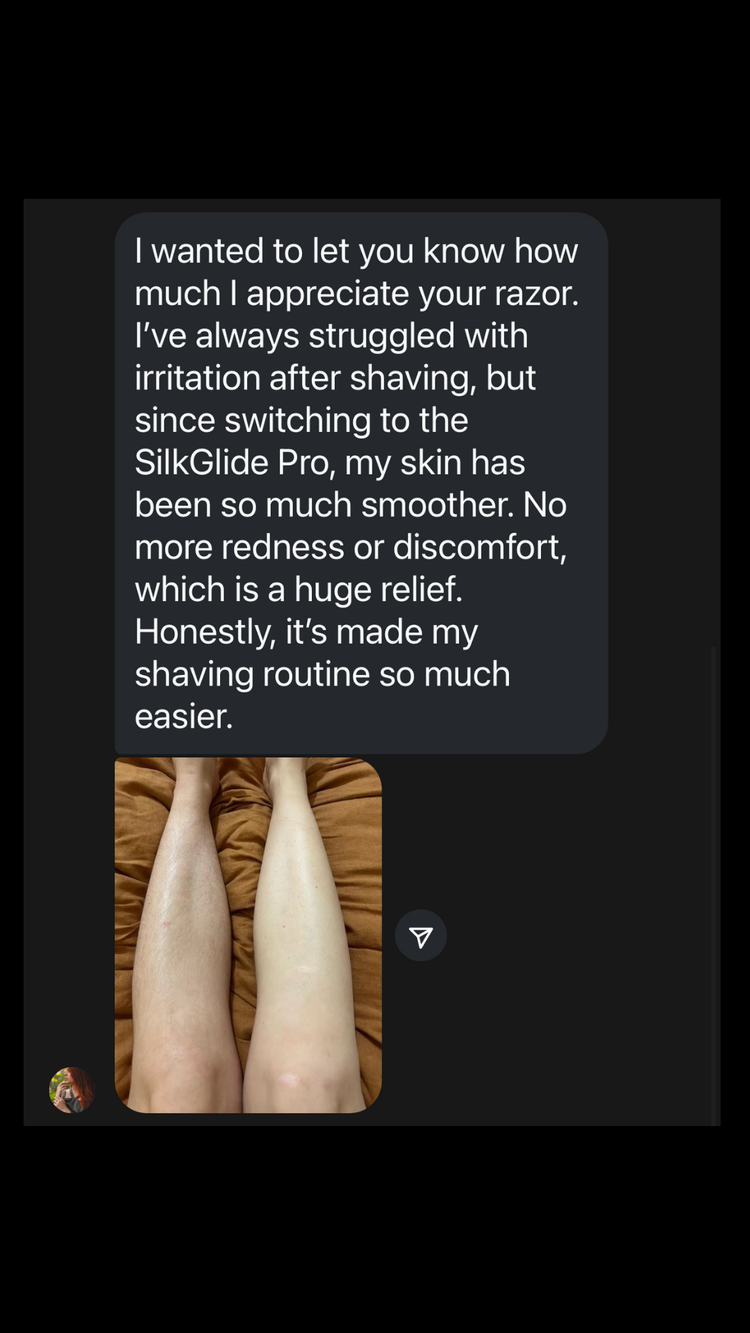Click the line "I've always struggled with"
Screen dimensions: 750x1333
(331, 335)
